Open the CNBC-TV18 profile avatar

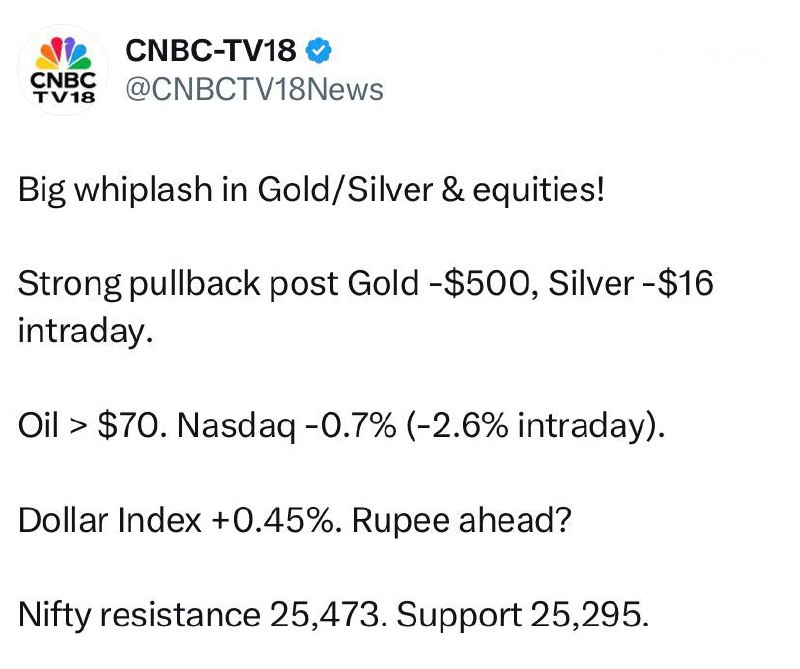click(x=63, y=70)
